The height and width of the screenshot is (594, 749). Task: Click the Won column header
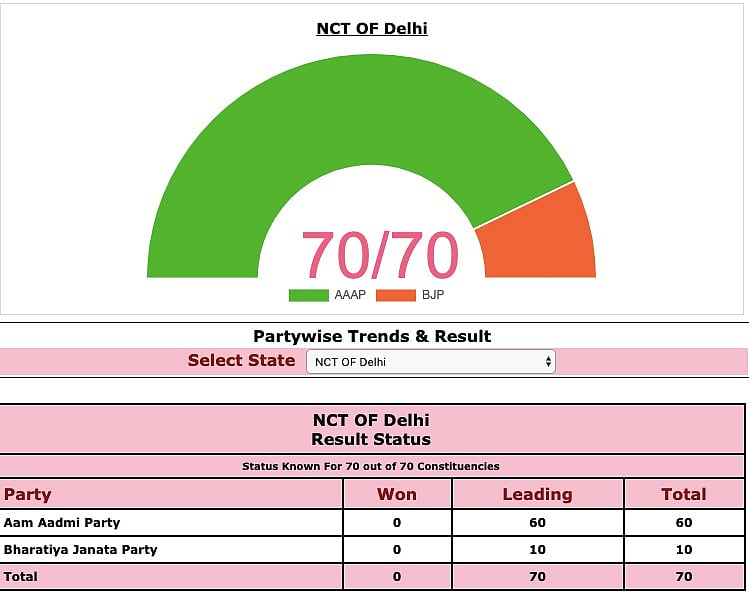click(x=397, y=494)
